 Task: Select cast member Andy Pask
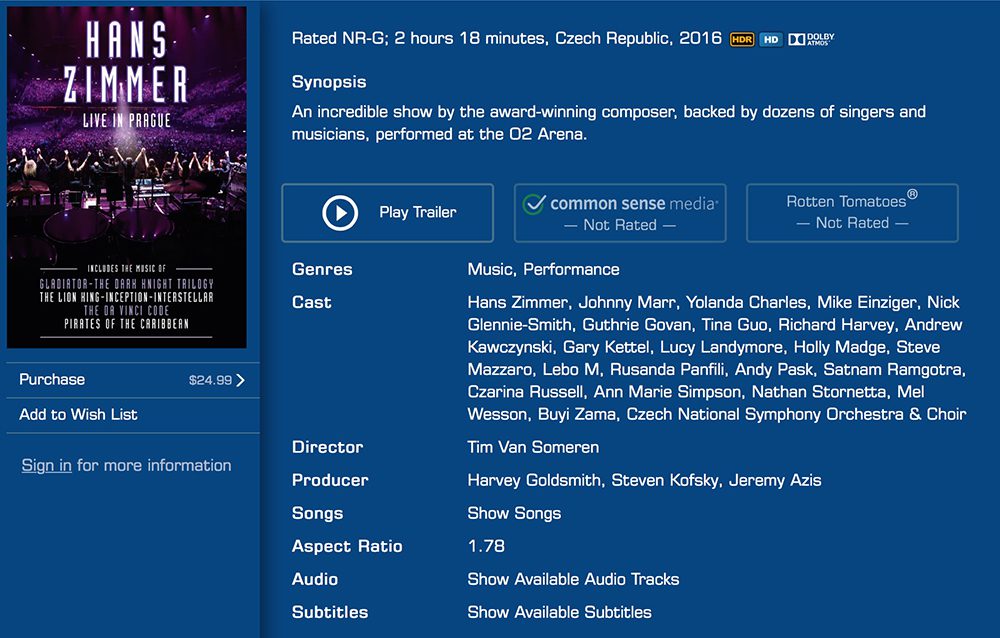[774, 369]
